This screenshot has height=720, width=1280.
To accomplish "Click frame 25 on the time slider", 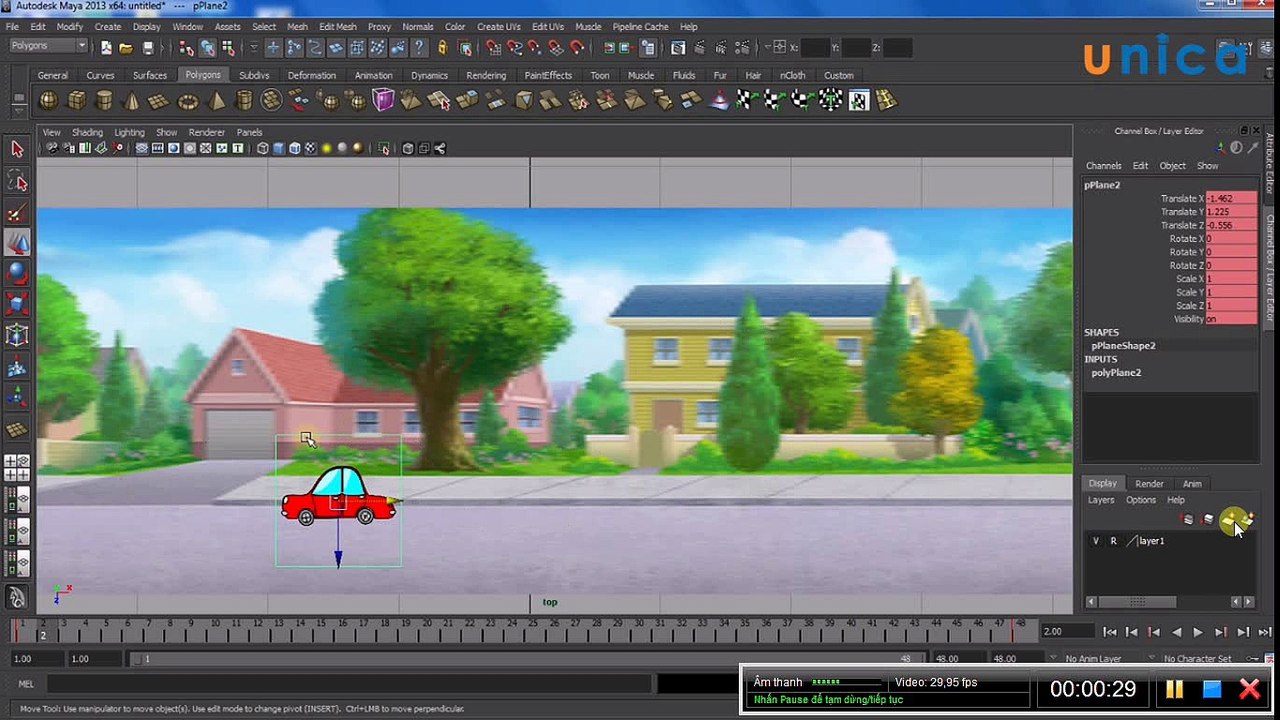I will point(534,629).
